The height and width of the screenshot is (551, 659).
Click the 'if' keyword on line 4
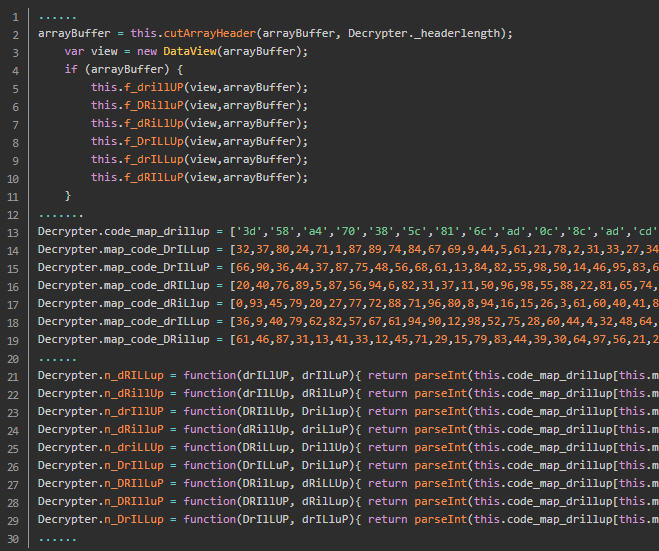tap(71, 69)
